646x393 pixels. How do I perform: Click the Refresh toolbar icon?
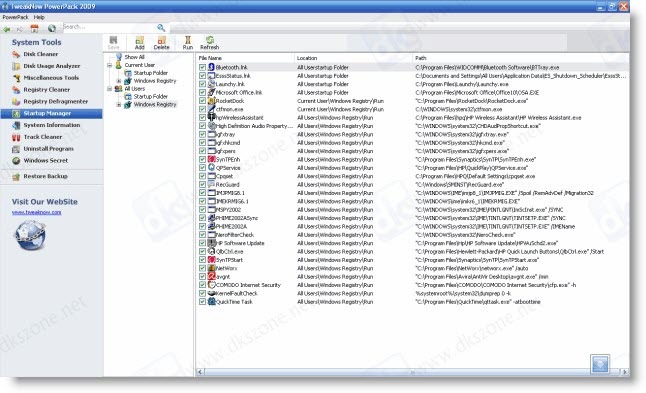[x=209, y=43]
